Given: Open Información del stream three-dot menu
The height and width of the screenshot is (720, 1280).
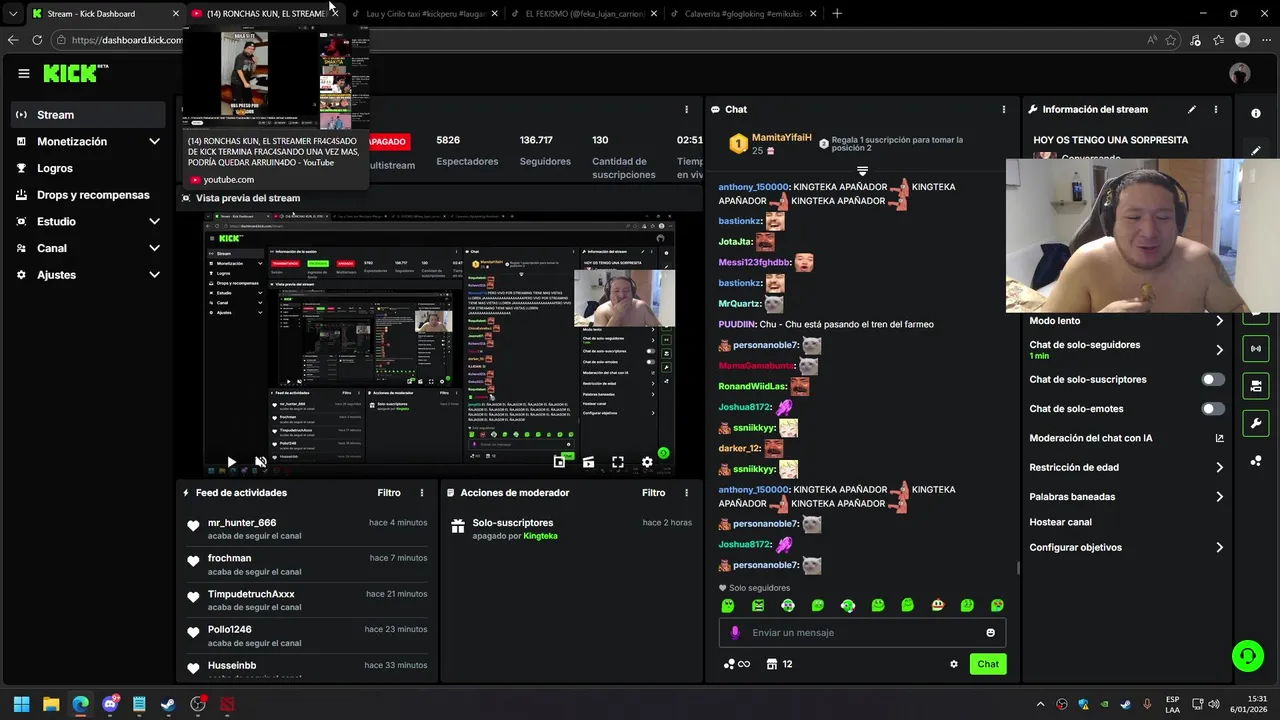Looking at the screenshot, I should pos(1216,109).
